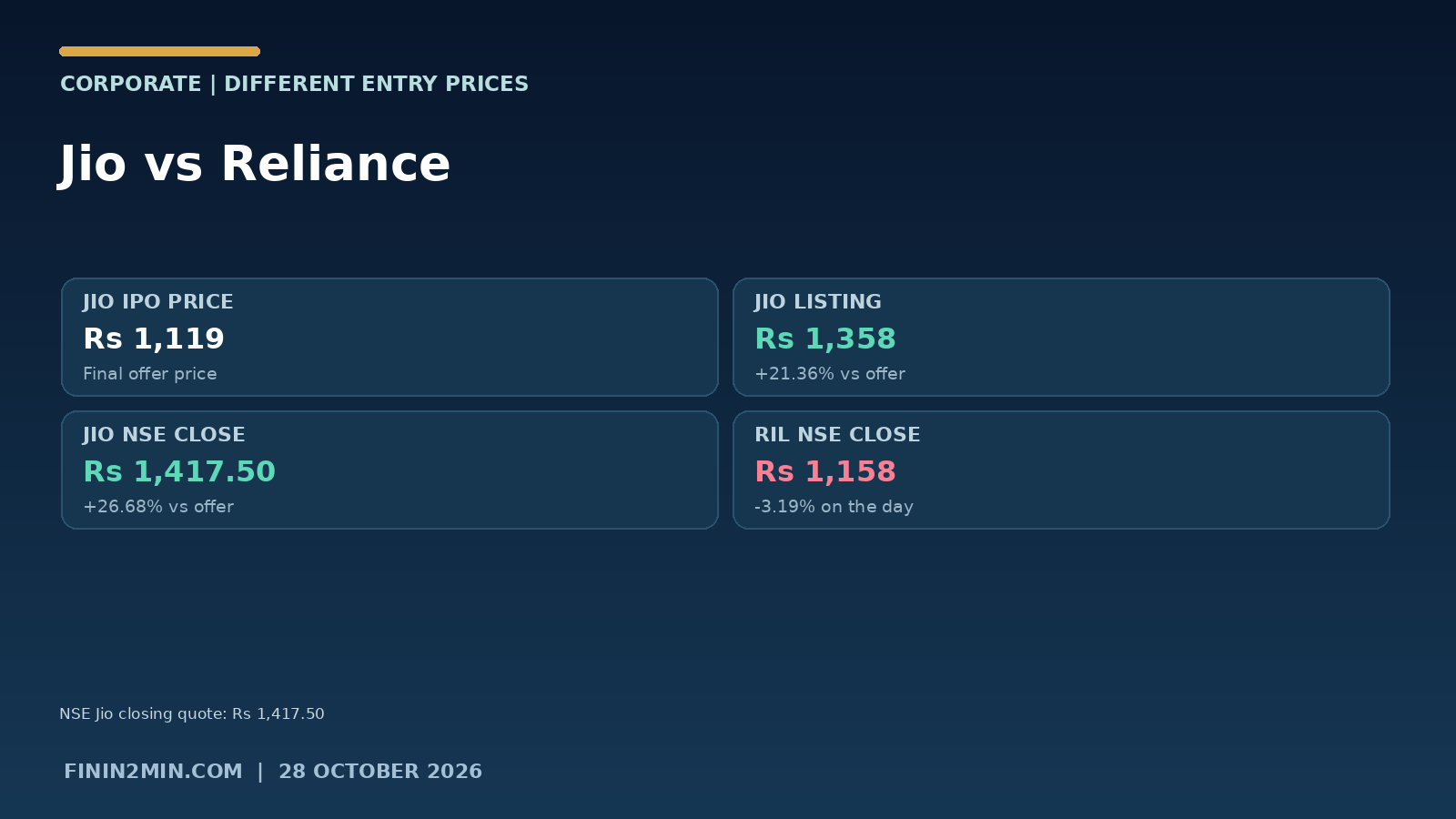Click the NSE Jio closing quote footnote
Image resolution: width=1456 pixels, height=819 pixels.
tap(192, 713)
